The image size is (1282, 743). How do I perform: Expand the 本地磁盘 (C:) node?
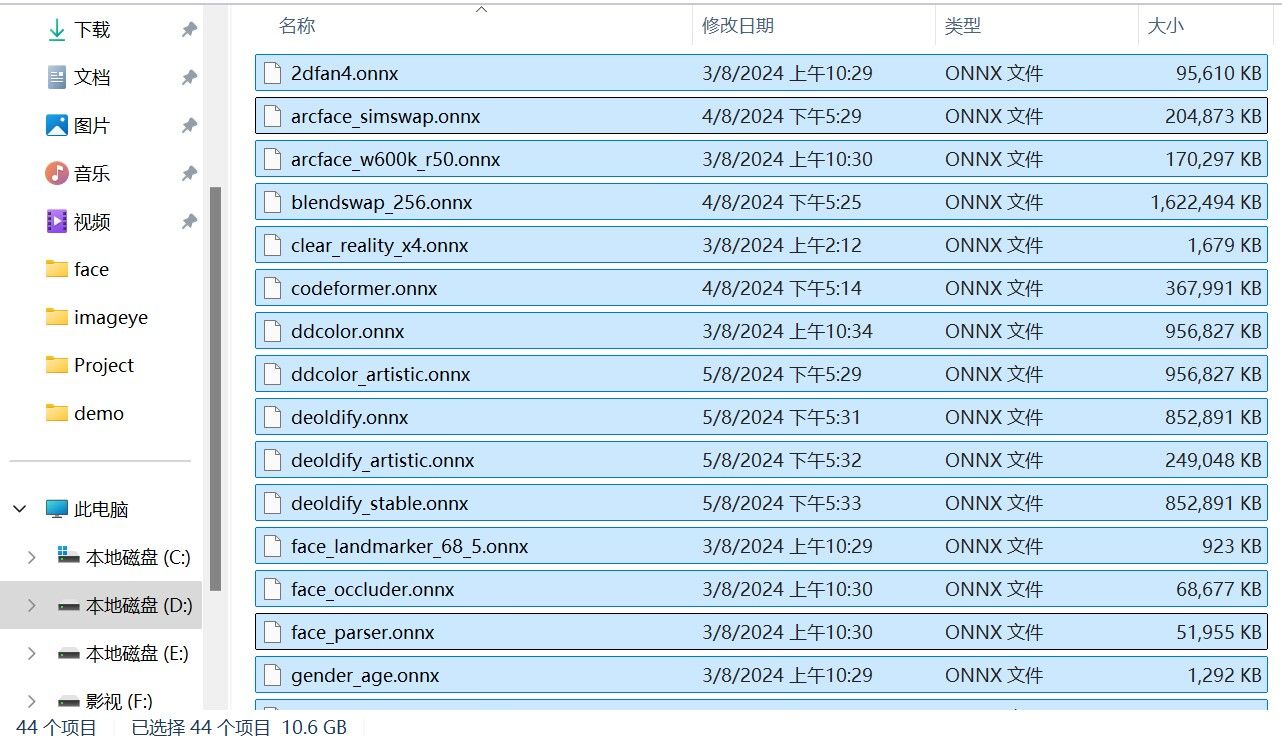pyautogui.click(x=31, y=557)
